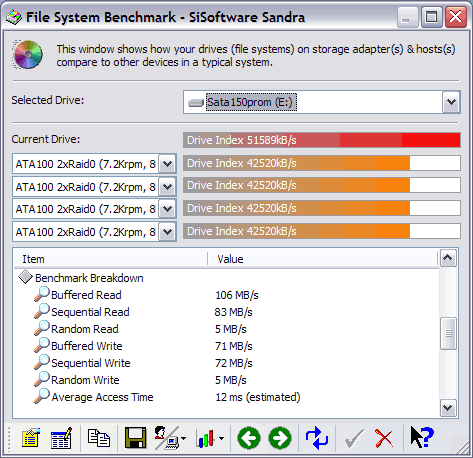
Task: Click the results list scroll down arrow
Action: point(448,408)
